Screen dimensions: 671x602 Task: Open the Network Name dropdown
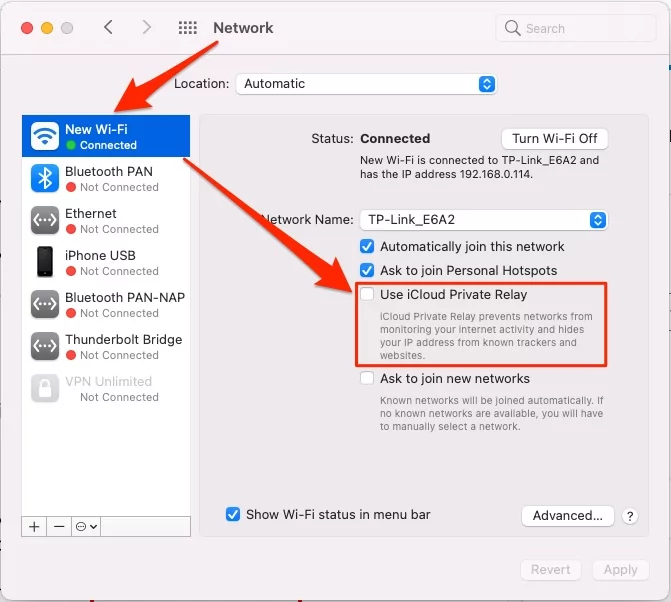pos(484,220)
